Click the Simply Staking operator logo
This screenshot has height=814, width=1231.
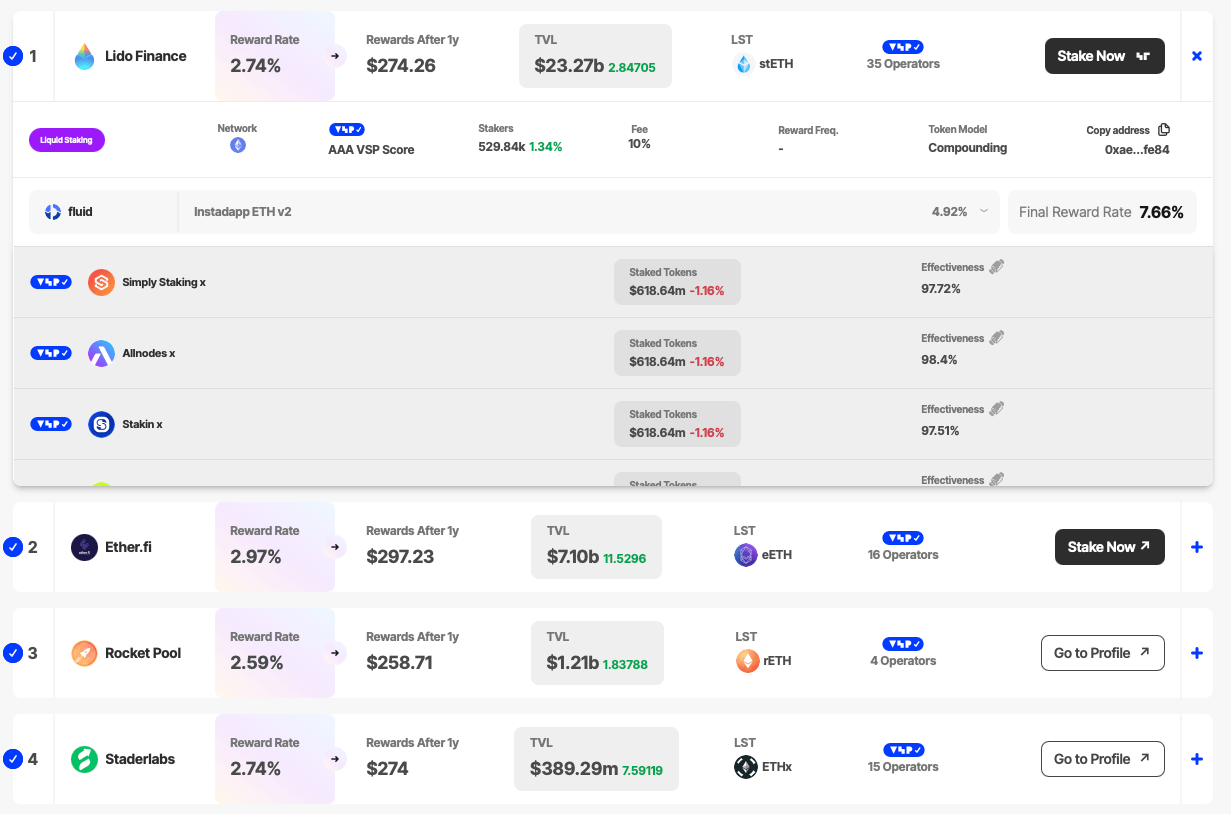pyautogui.click(x=101, y=283)
